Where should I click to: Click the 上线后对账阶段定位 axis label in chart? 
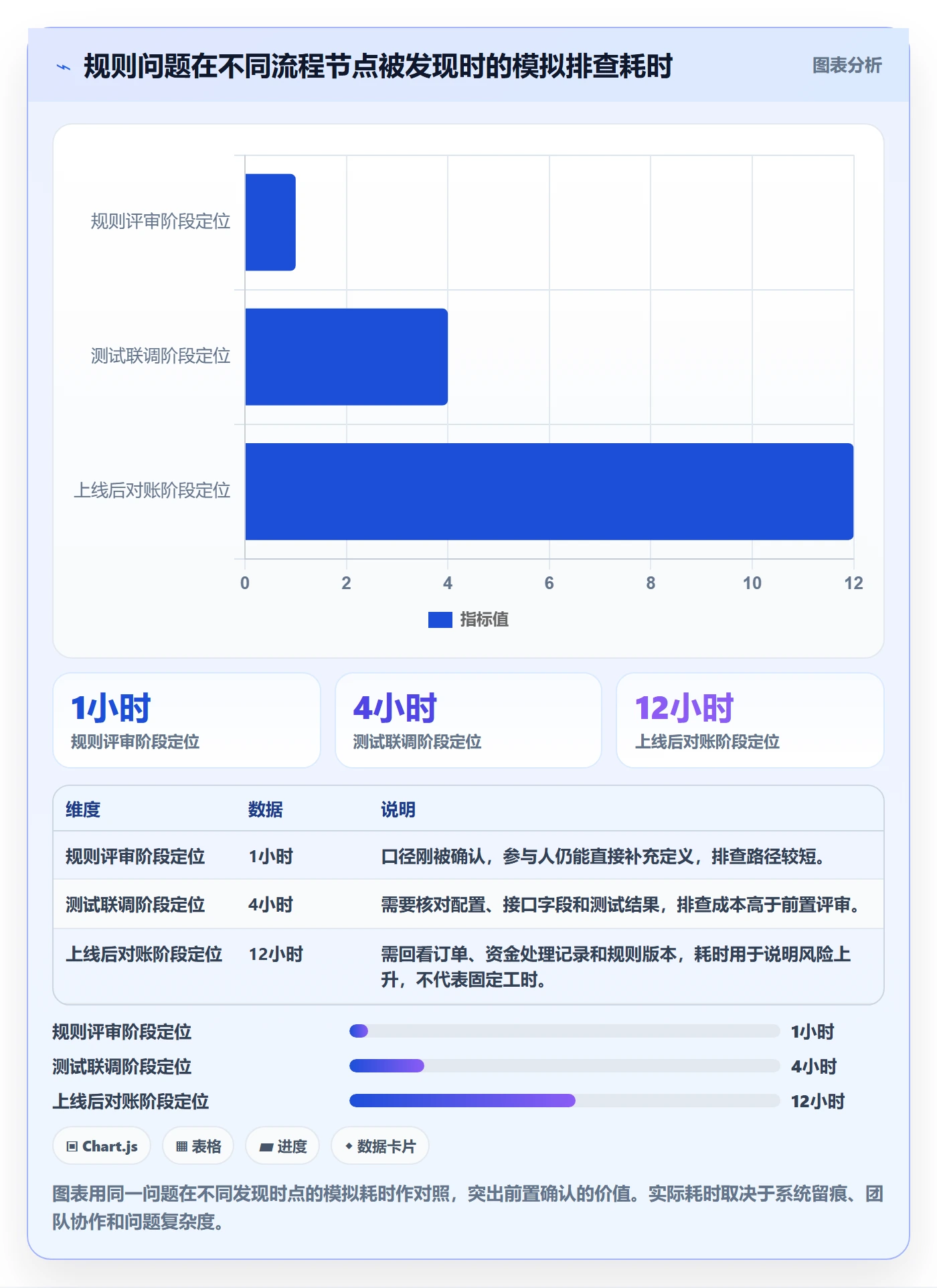point(152,491)
